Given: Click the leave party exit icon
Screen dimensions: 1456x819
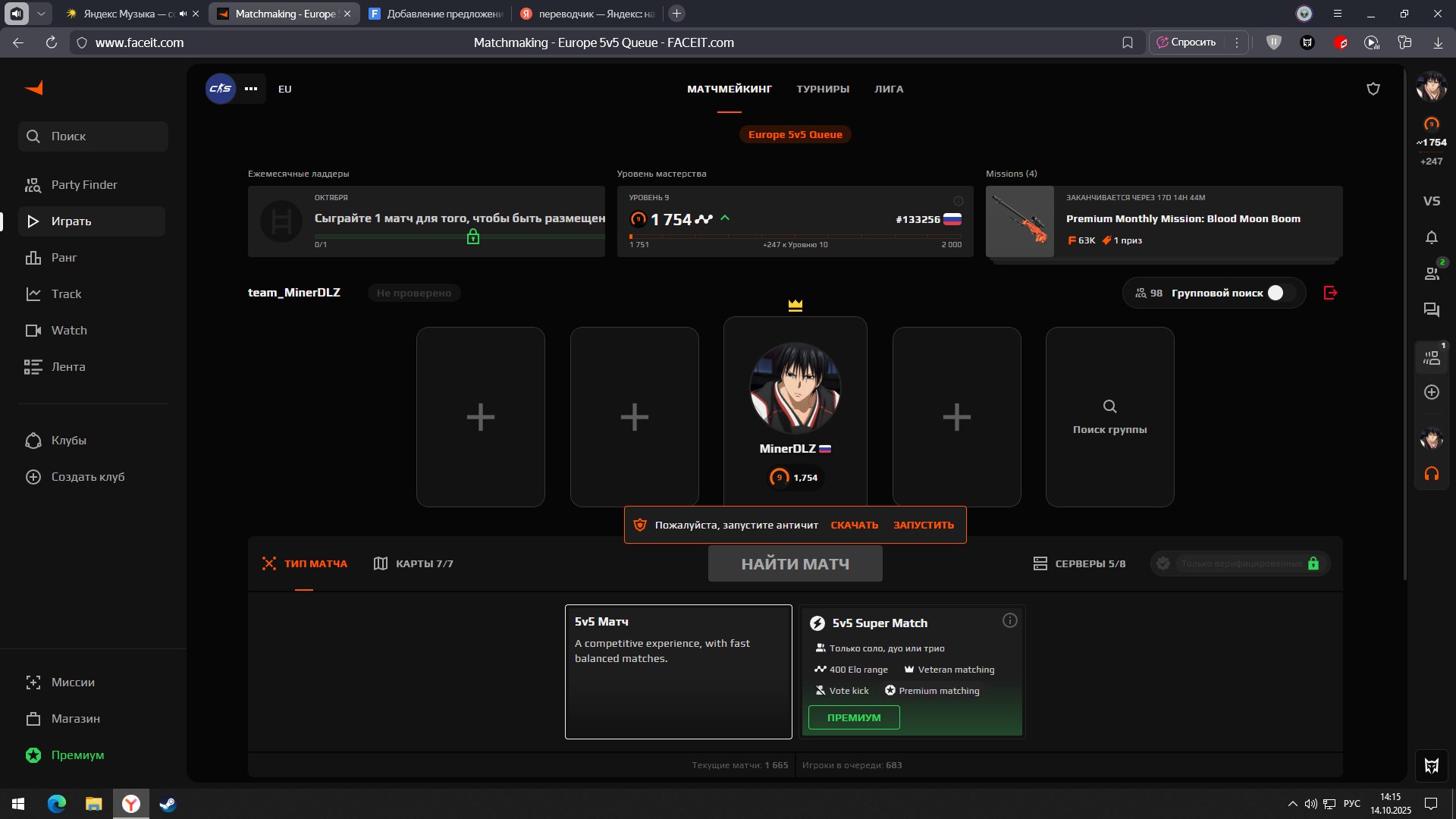Looking at the screenshot, I should click(1330, 293).
